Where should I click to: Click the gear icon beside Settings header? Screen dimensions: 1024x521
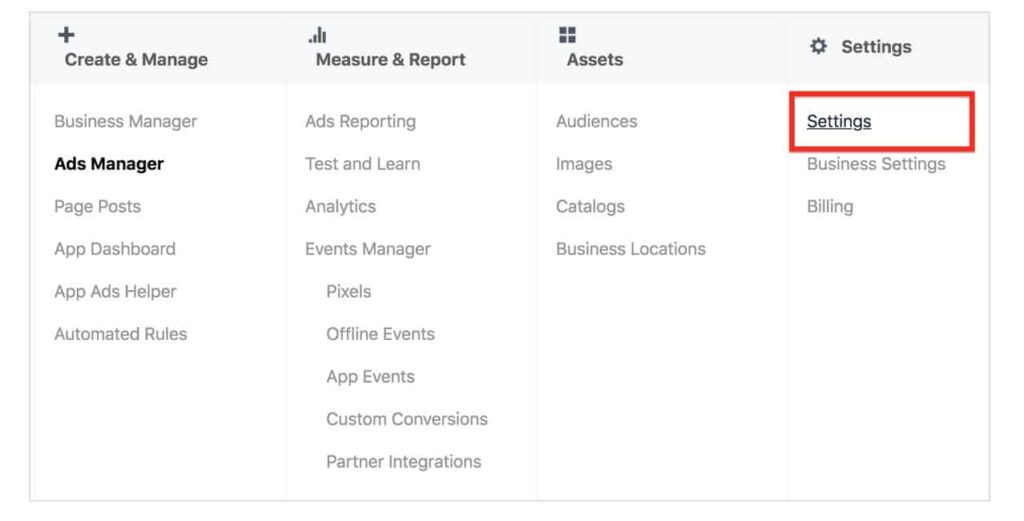click(x=818, y=46)
